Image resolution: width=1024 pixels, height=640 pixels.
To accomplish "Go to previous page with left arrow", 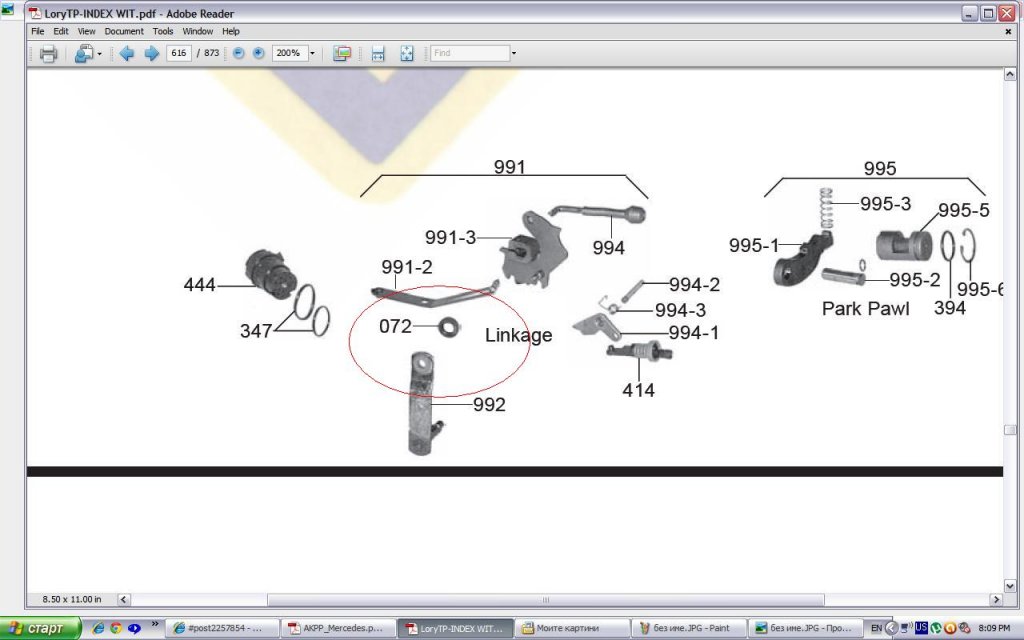I will coord(127,54).
